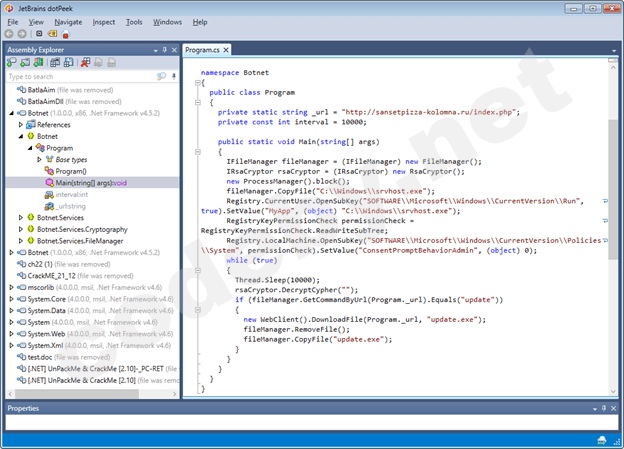The width and height of the screenshot is (624, 449).
Task: Click the dark square toolbar icon
Action: [39, 34]
